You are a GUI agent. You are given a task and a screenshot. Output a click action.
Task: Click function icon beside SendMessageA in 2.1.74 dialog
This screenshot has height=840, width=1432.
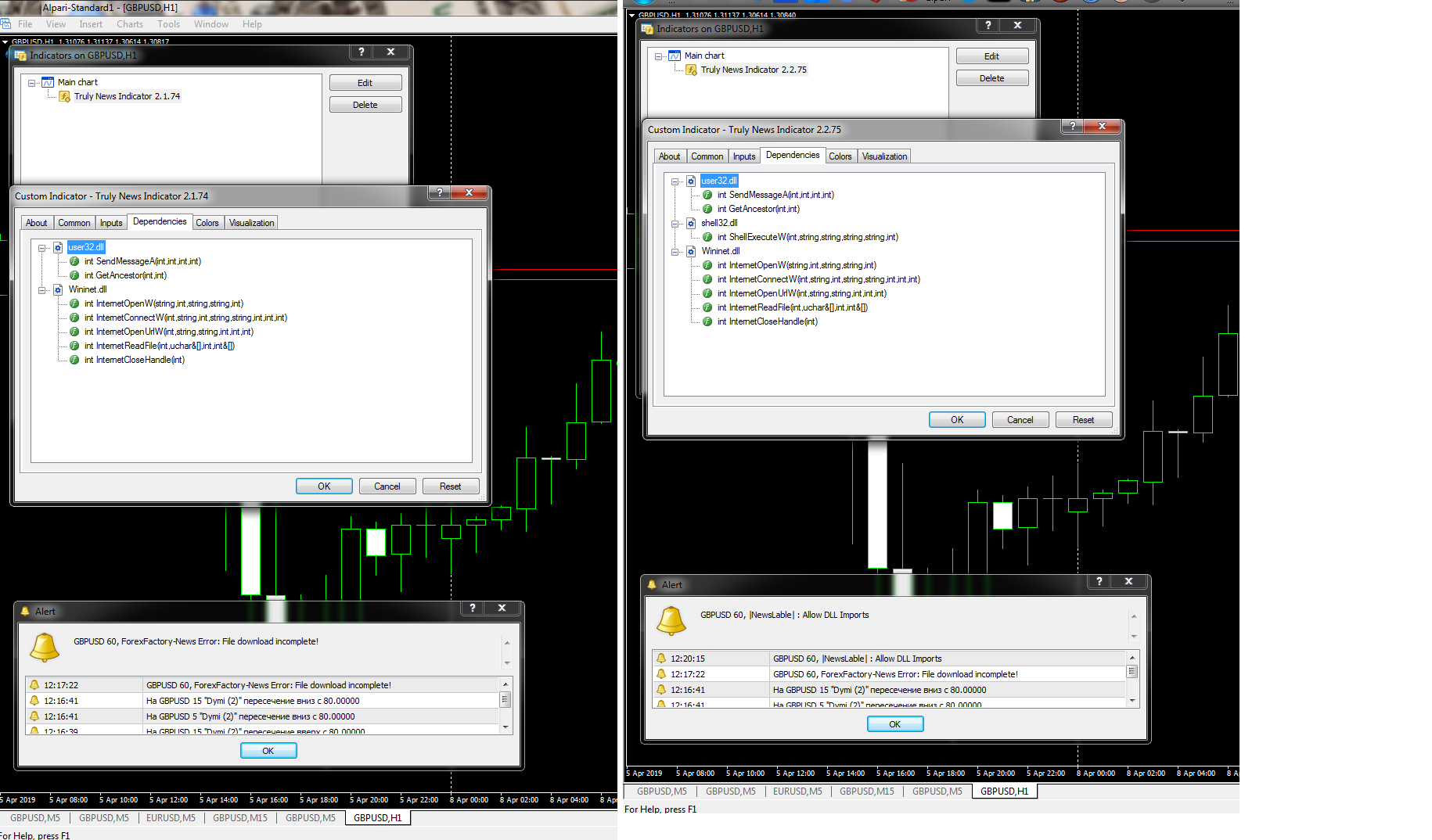click(74, 261)
